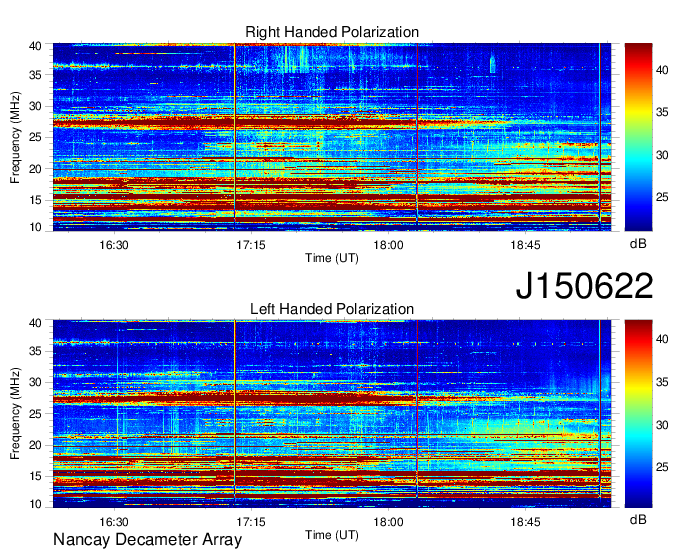This screenshot has height=552, width=680.
Task: Click the 40 MHz tick of Left Handed plot
Action: 35,323
